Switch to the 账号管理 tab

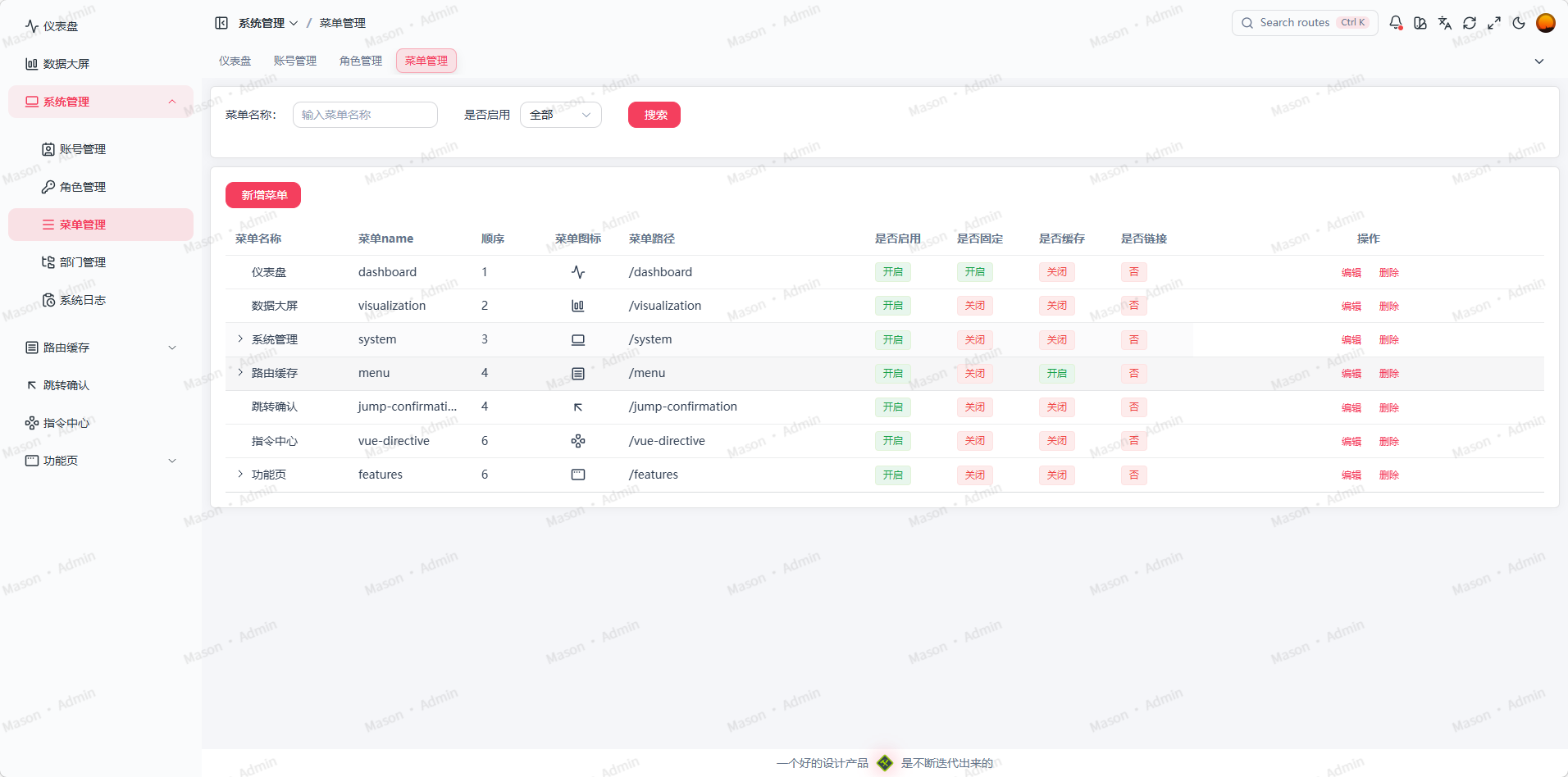pos(295,60)
